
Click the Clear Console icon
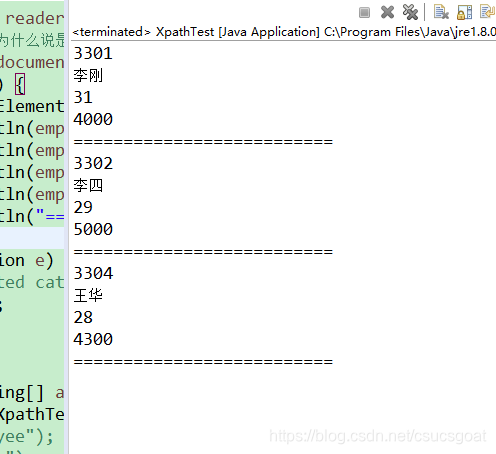click(441, 12)
